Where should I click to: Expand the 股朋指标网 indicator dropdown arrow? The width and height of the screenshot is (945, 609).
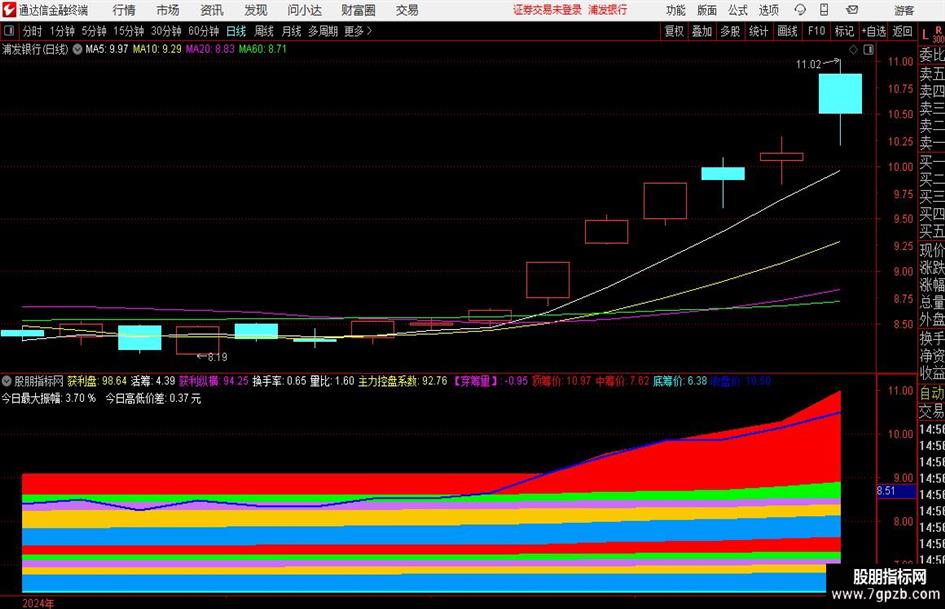(x=7, y=381)
